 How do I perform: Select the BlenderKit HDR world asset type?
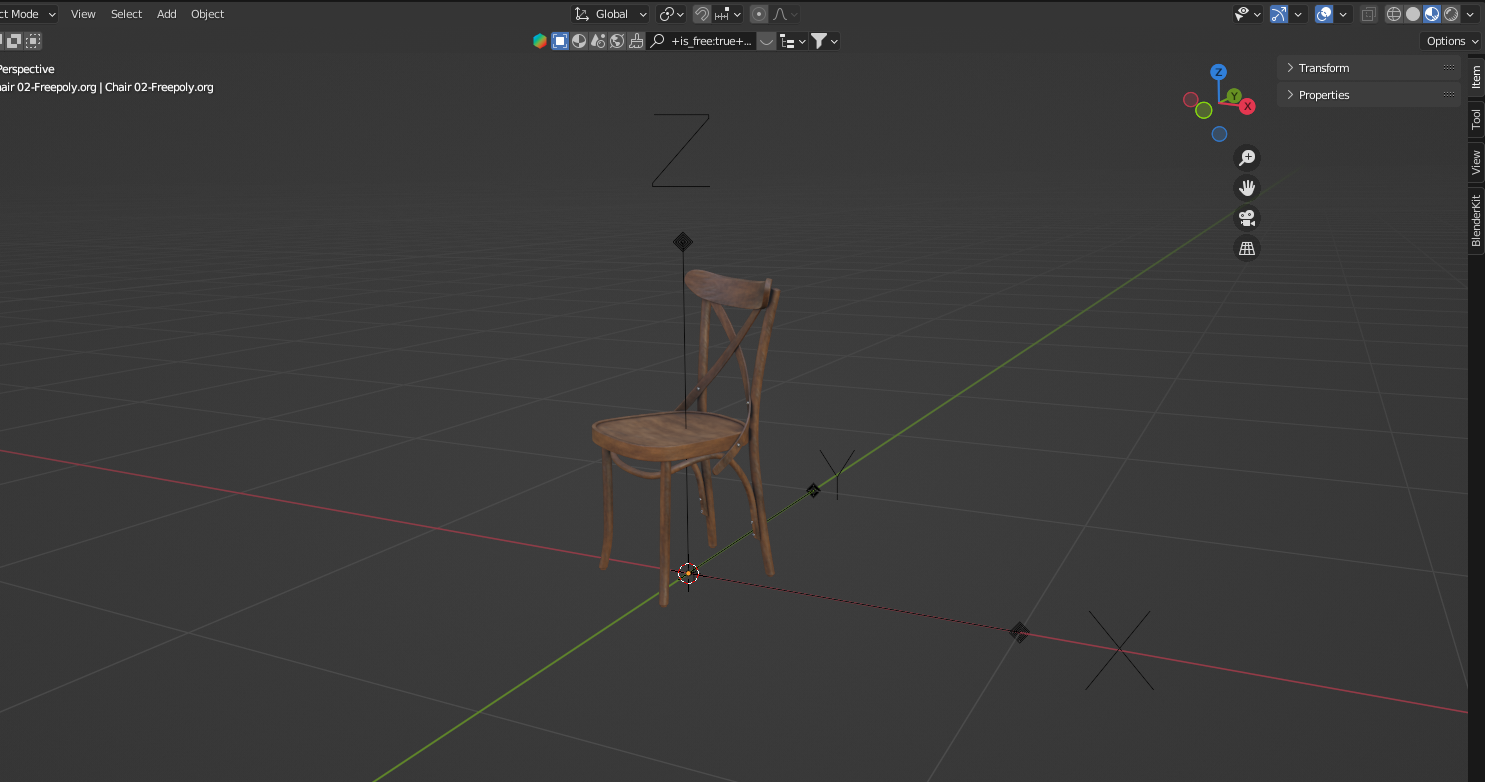point(617,41)
